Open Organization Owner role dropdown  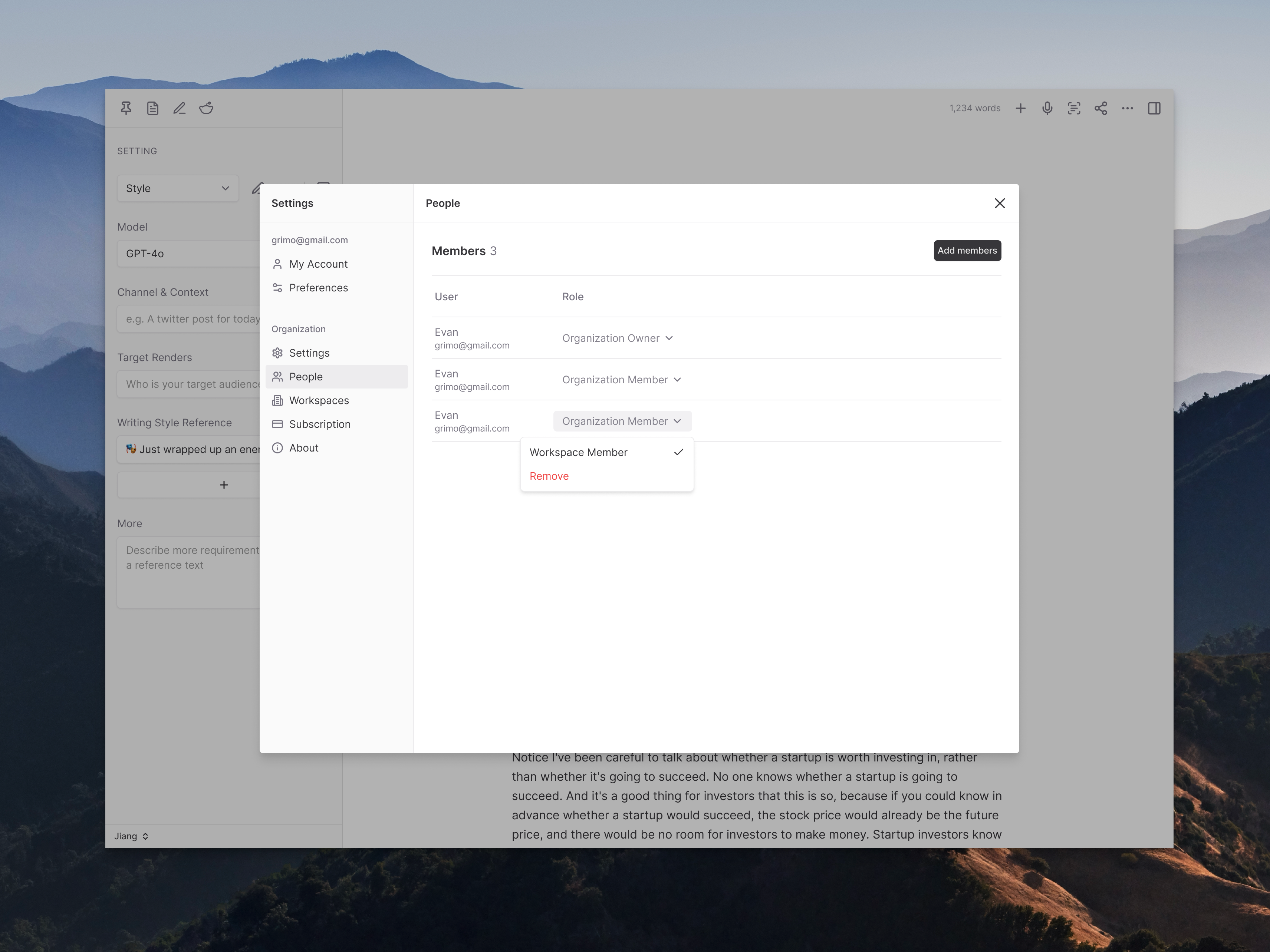pos(617,338)
